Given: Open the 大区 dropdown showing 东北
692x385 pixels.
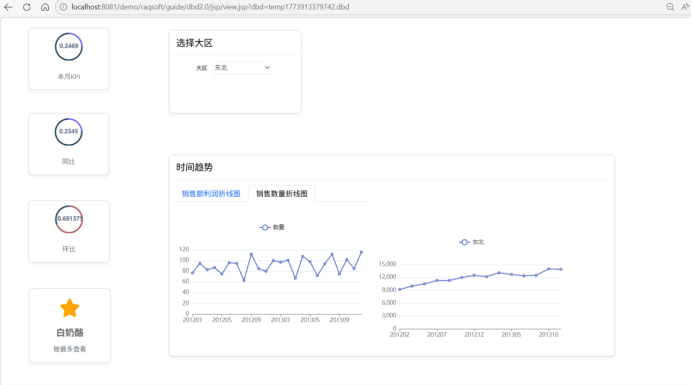Looking at the screenshot, I should point(241,68).
